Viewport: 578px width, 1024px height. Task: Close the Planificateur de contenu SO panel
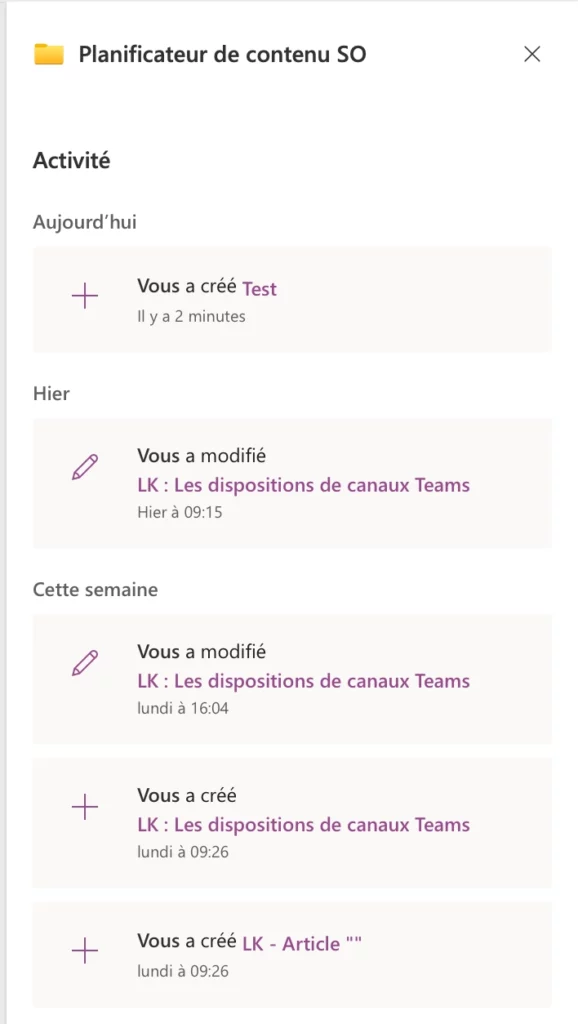click(x=532, y=55)
